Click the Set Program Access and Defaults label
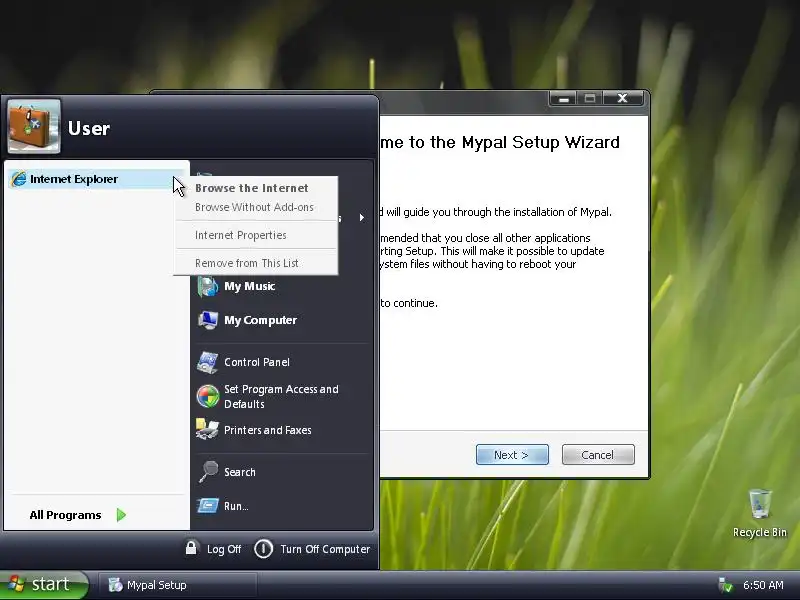 point(281,396)
